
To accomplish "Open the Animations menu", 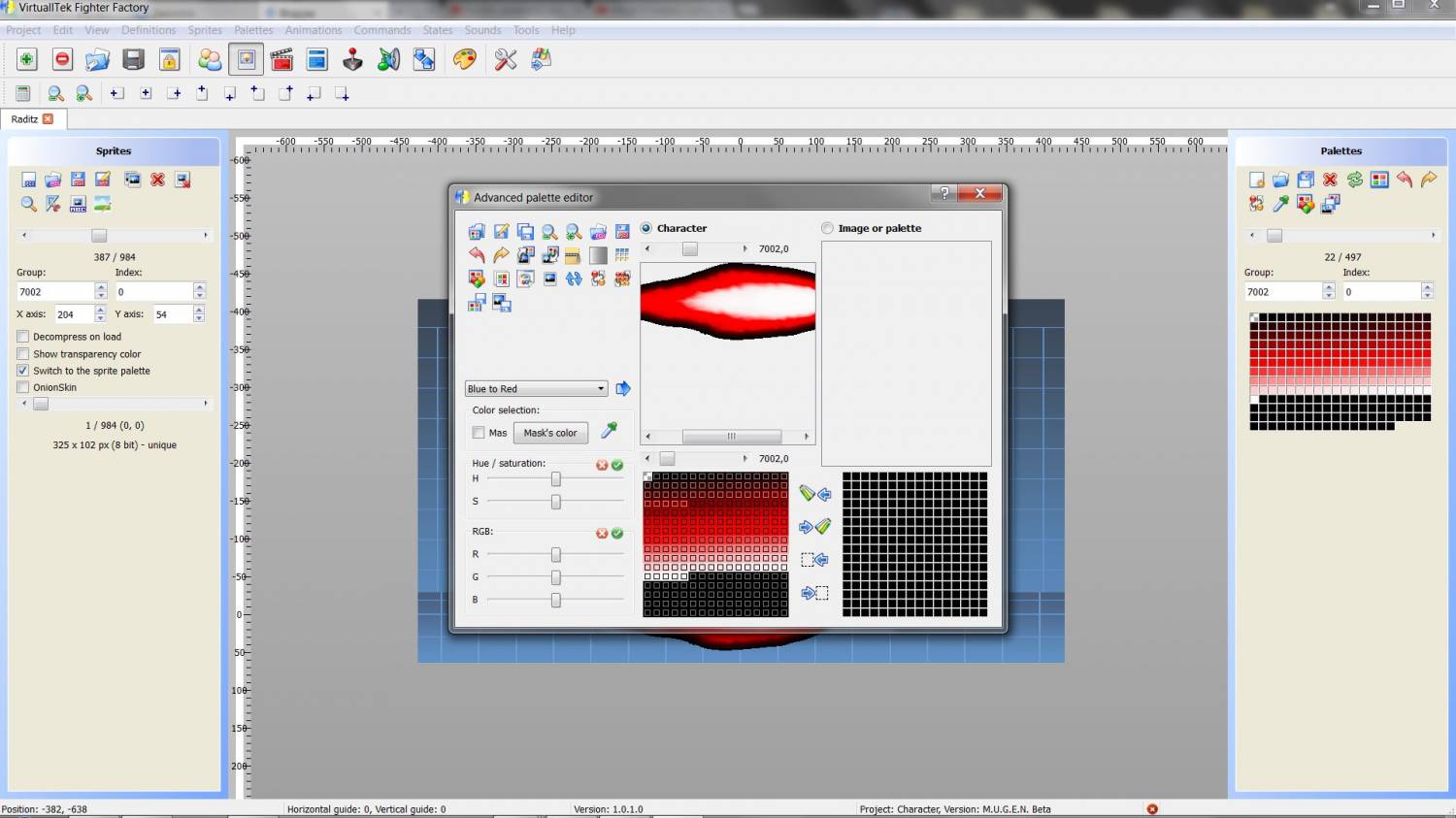I will pos(314,30).
